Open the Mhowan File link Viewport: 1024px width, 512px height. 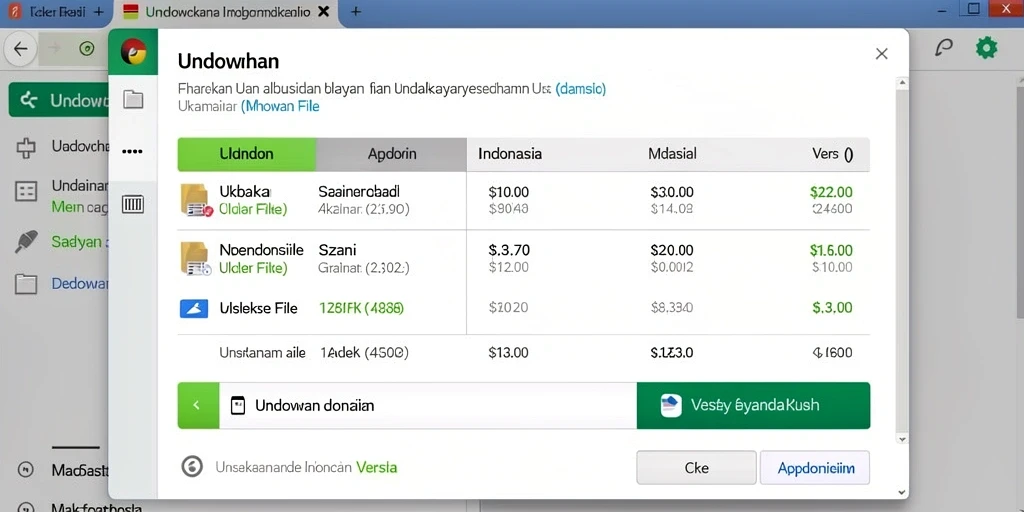coord(280,106)
